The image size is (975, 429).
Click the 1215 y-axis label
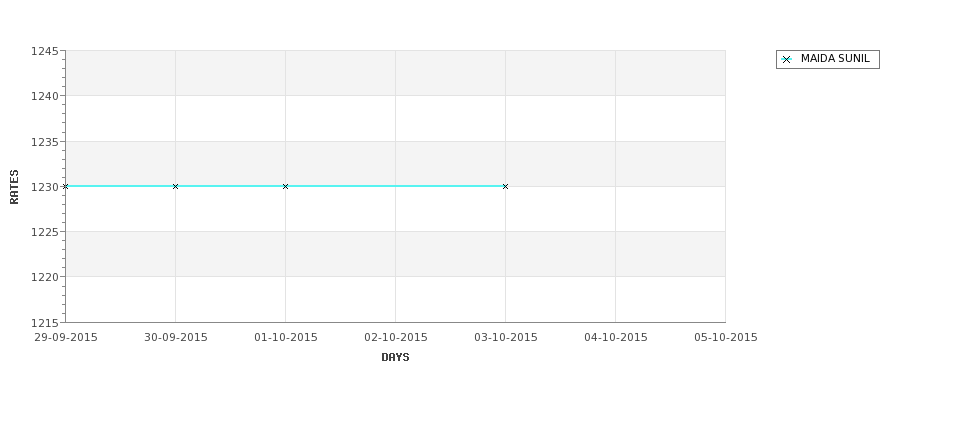click(45, 323)
